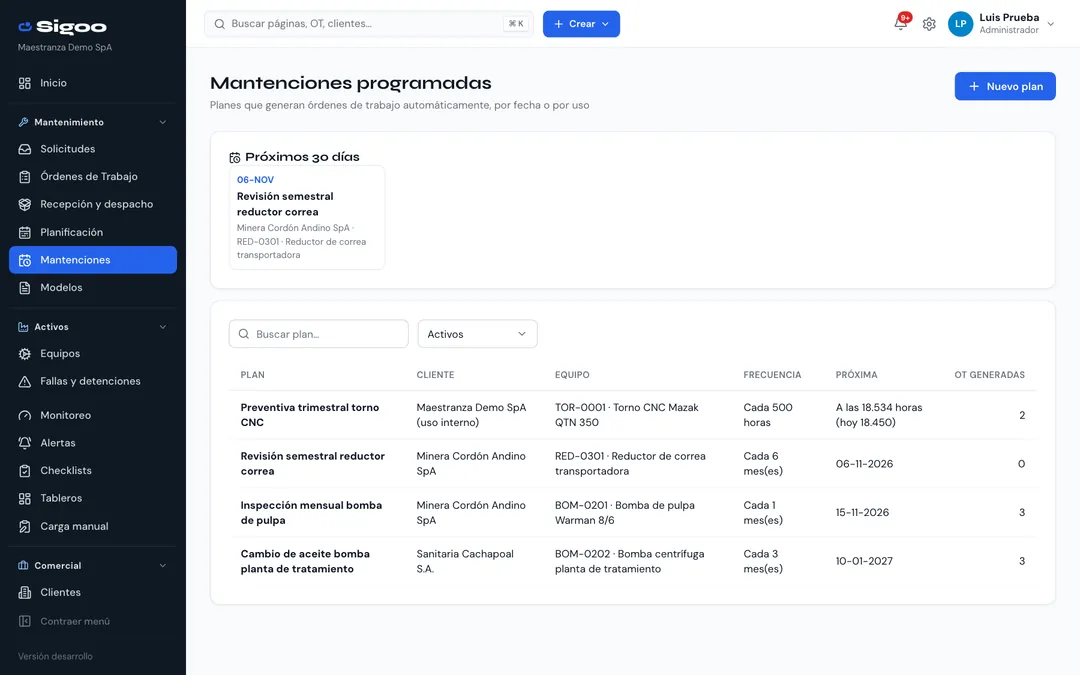The height and width of the screenshot is (675, 1080).
Task: Select Cambio de aceite bomba planta row
Action: coord(632,561)
